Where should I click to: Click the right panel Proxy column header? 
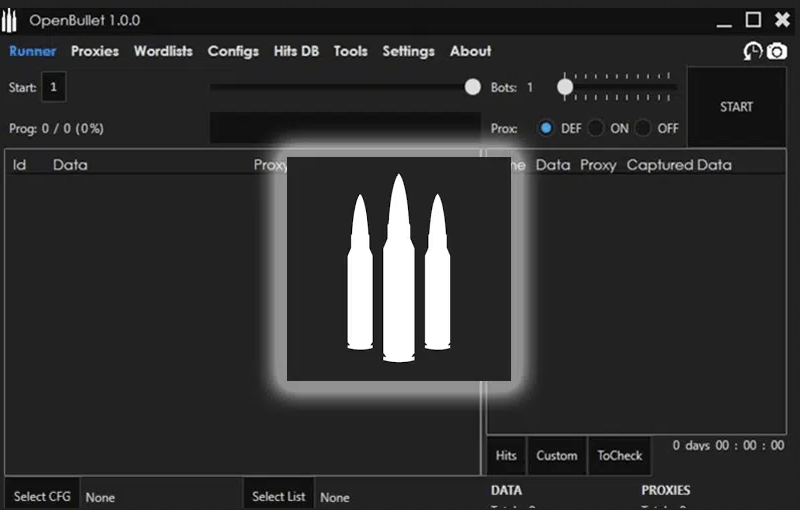(598, 165)
